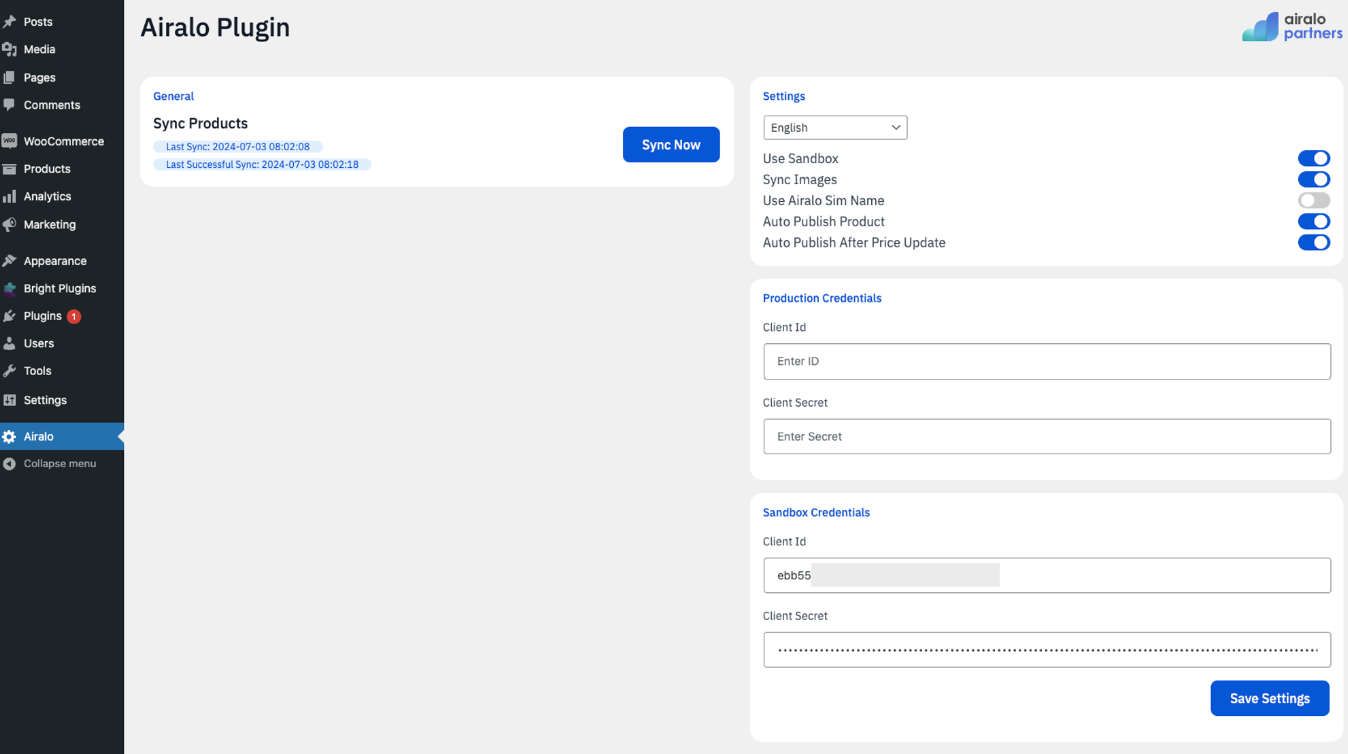Image resolution: width=1348 pixels, height=754 pixels.
Task: Open the Tools menu item
Action: click(x=62, y=371)
